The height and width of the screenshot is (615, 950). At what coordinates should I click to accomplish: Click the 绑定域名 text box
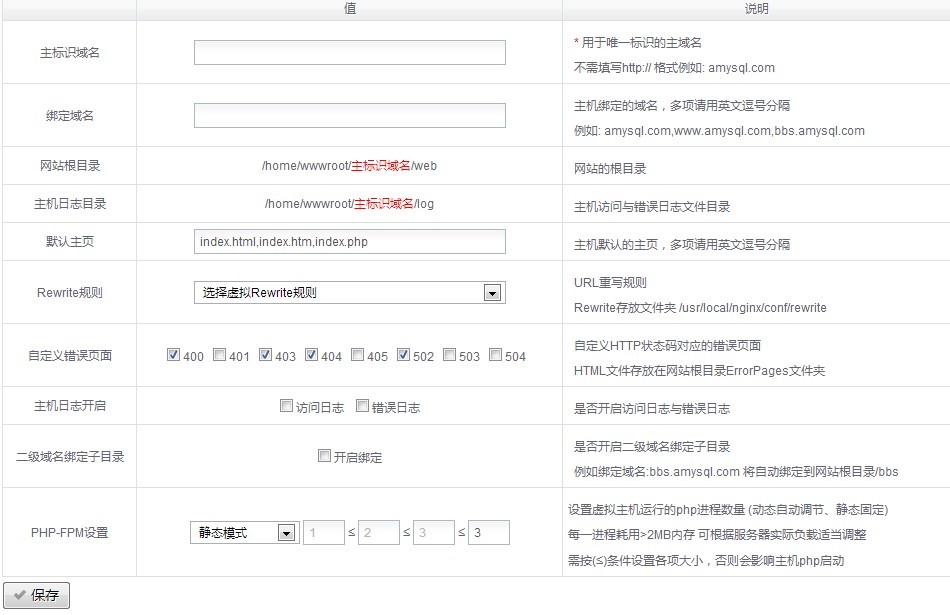[x=349, y=116]
